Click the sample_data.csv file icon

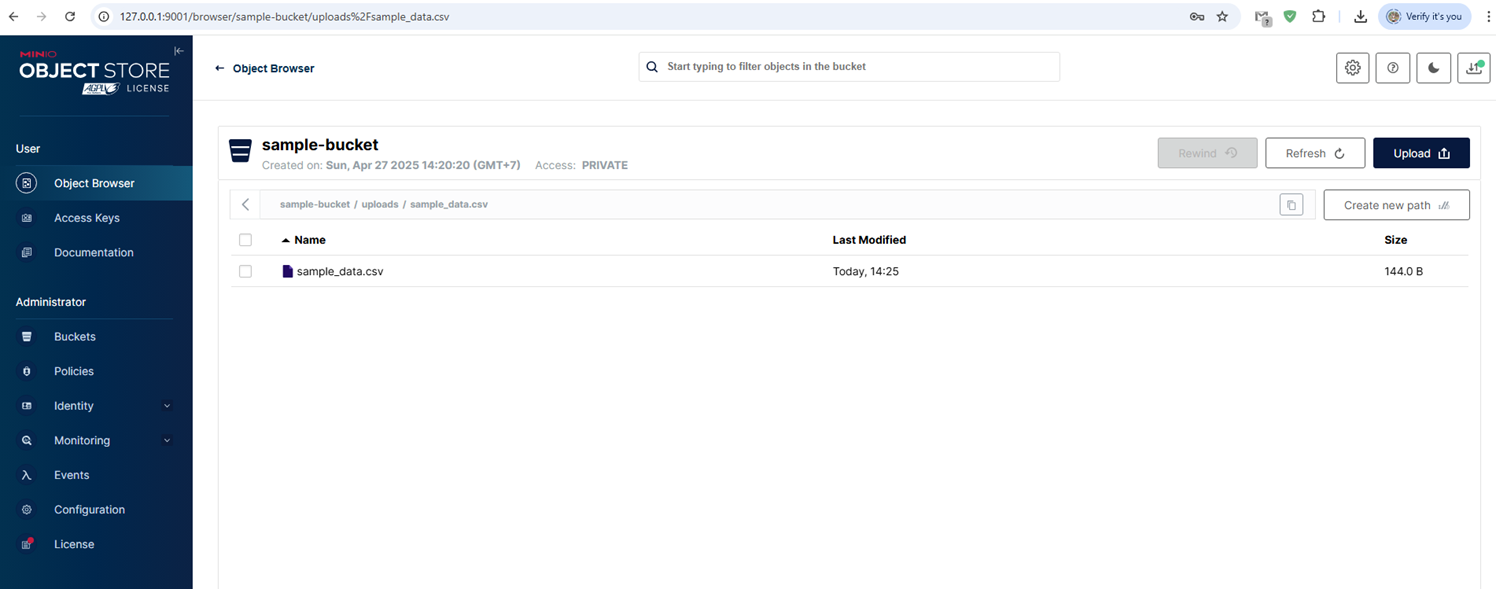click(x=288, y=271)
